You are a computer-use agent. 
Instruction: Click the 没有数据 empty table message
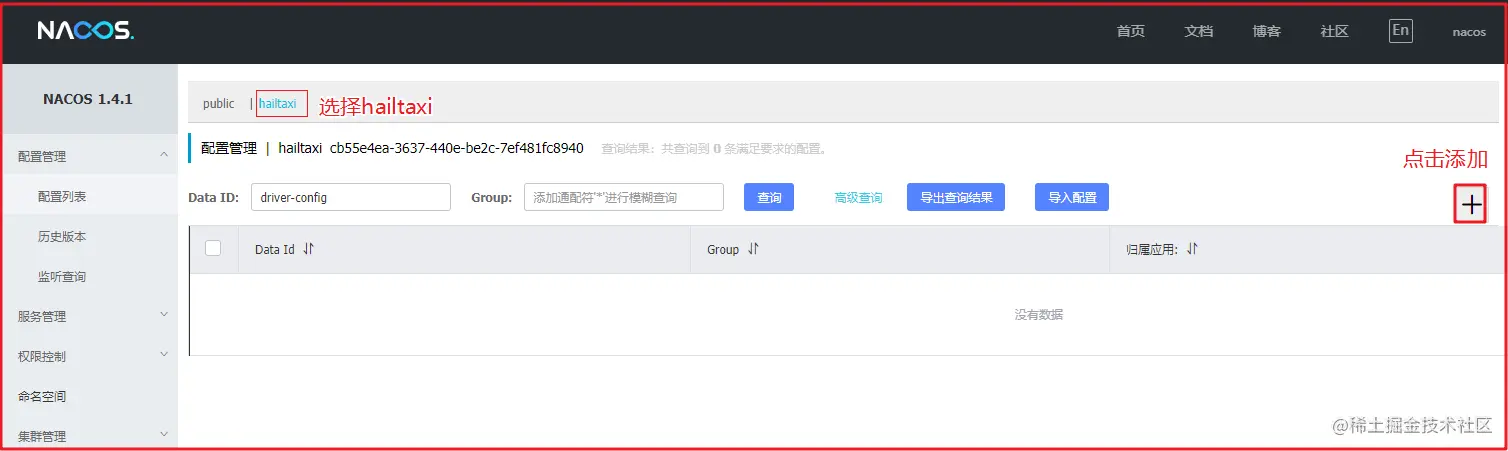[1039, 314]
